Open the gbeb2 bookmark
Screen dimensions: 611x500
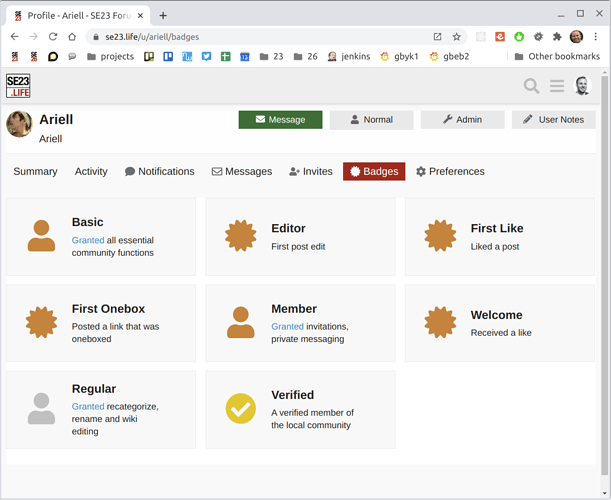tap(449, 57)
